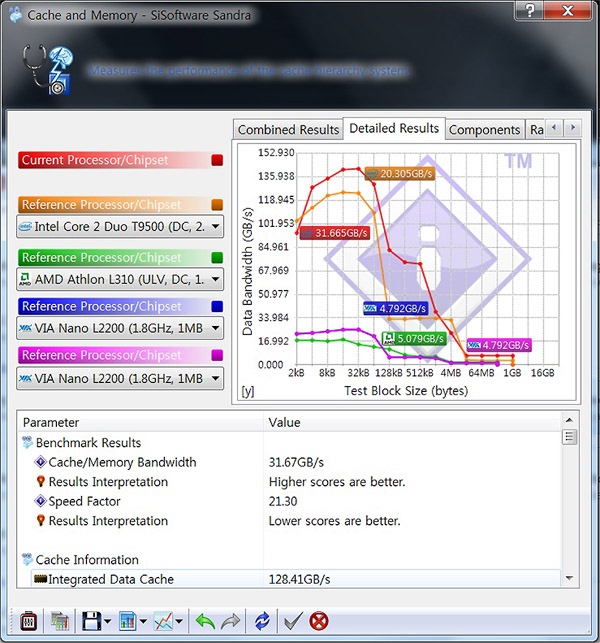Click the 'Lower scores are better.' text
Image resolution: width=600 pixels, height=643 pixels.
tap(334, 521)
